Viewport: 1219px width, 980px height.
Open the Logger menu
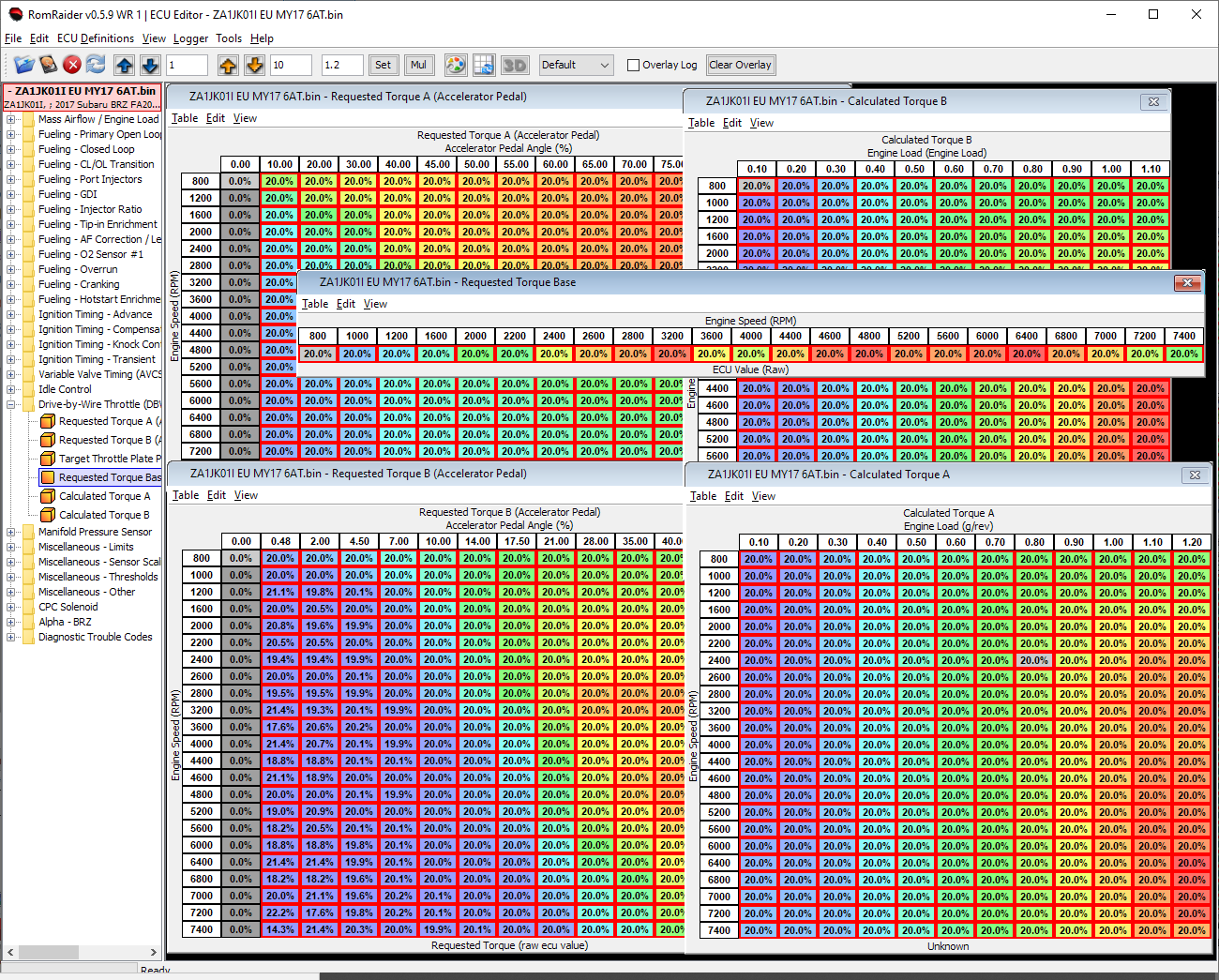(x=190, y=38)
